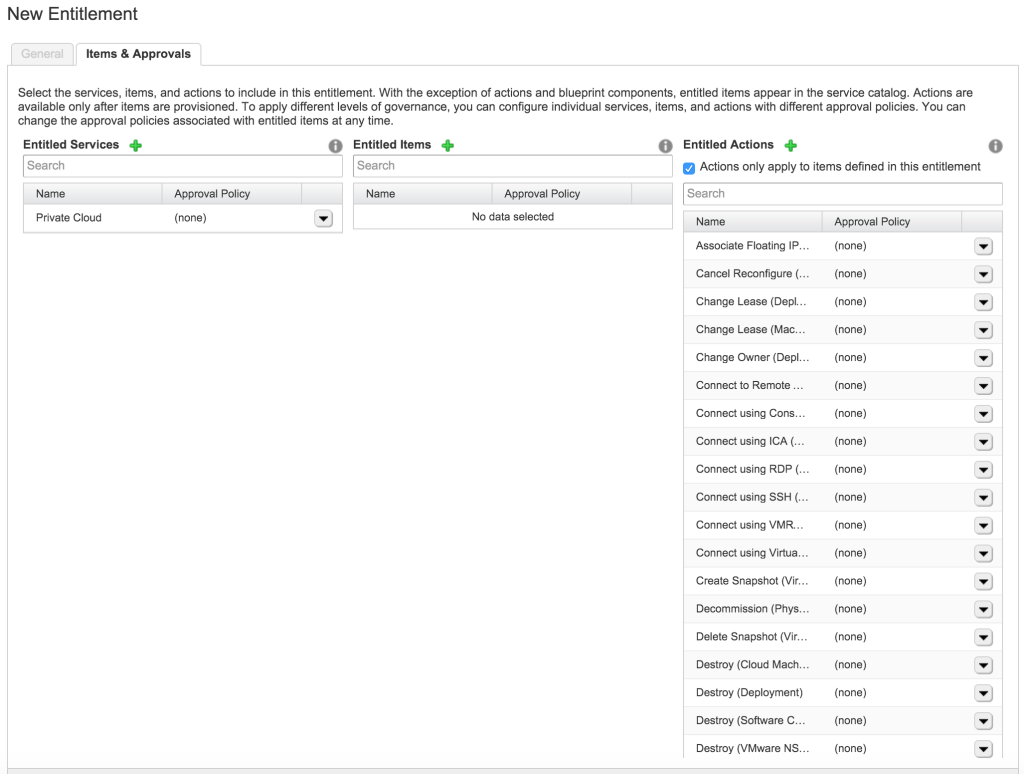Click the green plus beside Entitled Actions
The image size is (1024, 774).
tap(791, 146)
